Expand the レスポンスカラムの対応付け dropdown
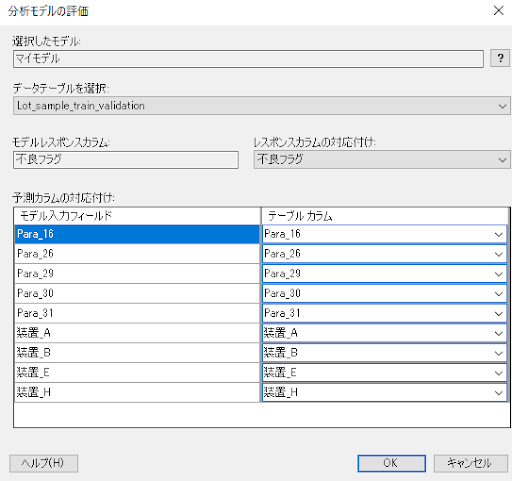 coord(382,160)
